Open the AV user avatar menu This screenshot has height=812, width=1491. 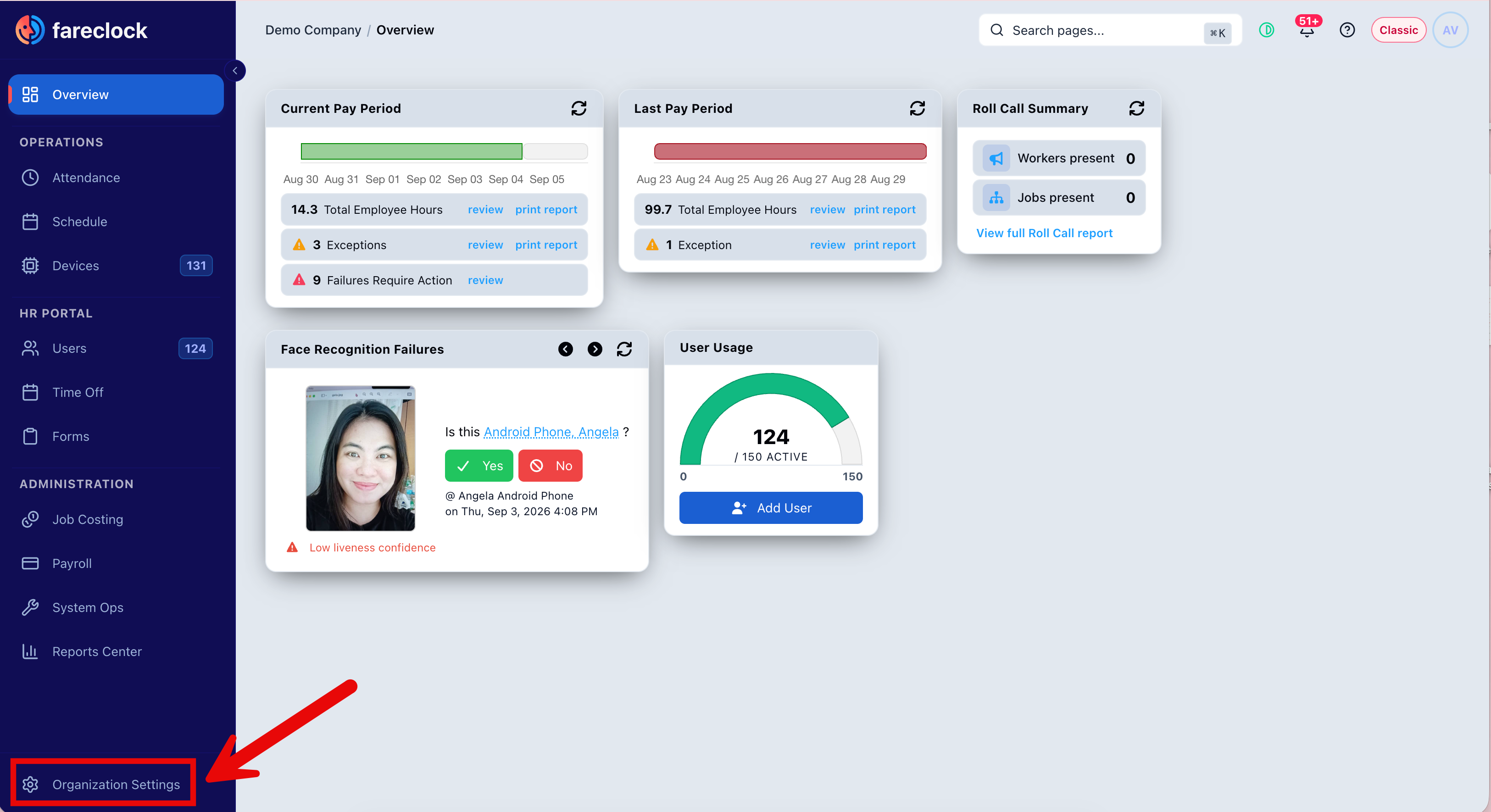tap(1450, 30)
